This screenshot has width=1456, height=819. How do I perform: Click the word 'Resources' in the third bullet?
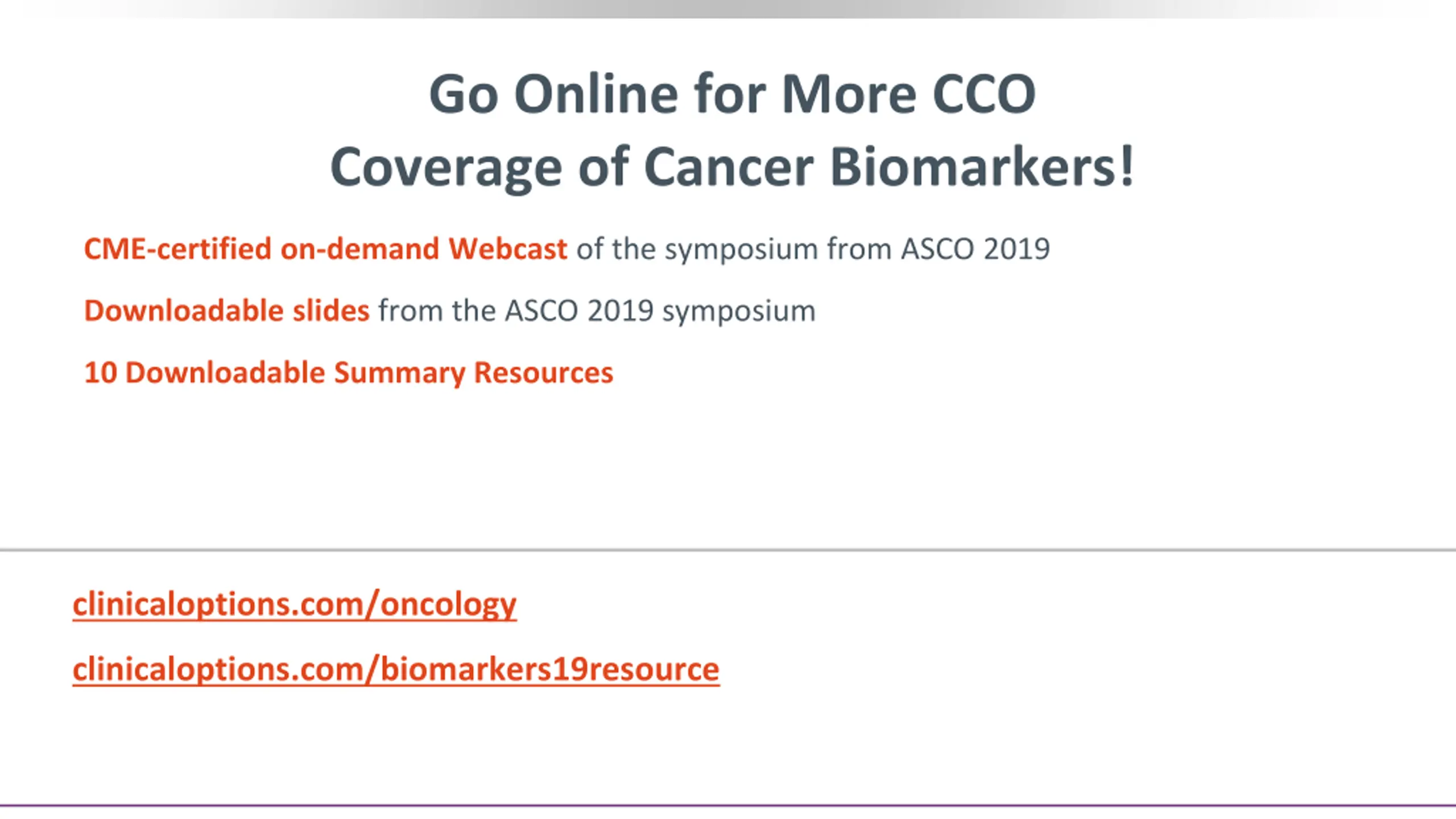pyautogui.click(x=544, y=373)
